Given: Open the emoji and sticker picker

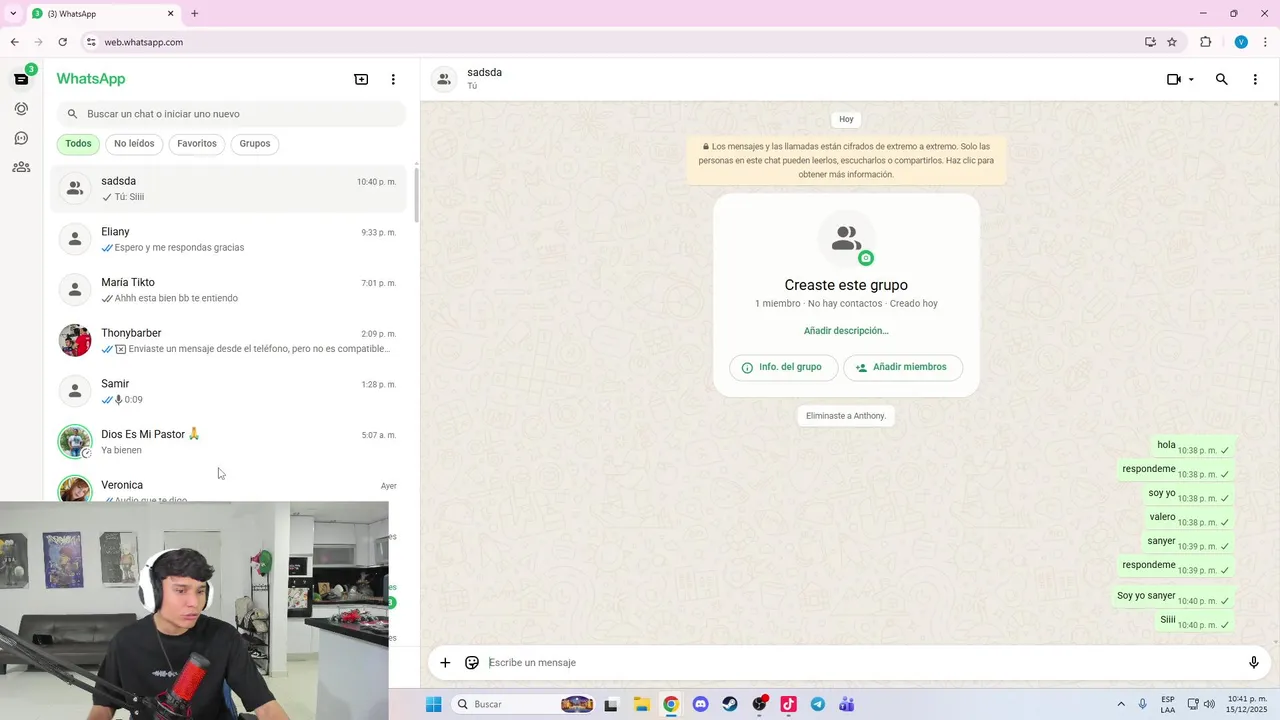Looking at the screenshot, I should (x=472, y=662).
